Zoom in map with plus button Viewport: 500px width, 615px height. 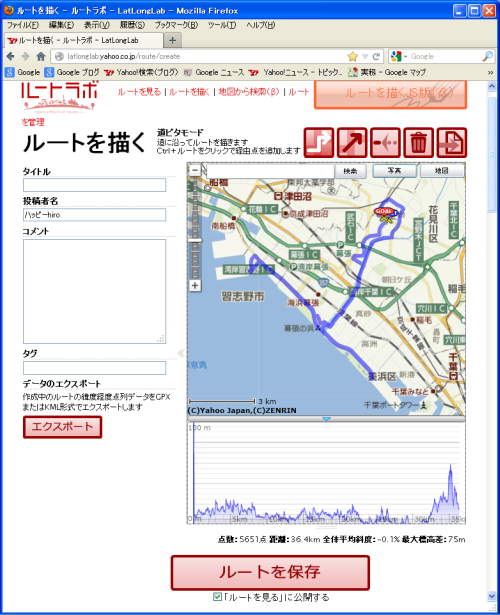click(x=195, y=286)
